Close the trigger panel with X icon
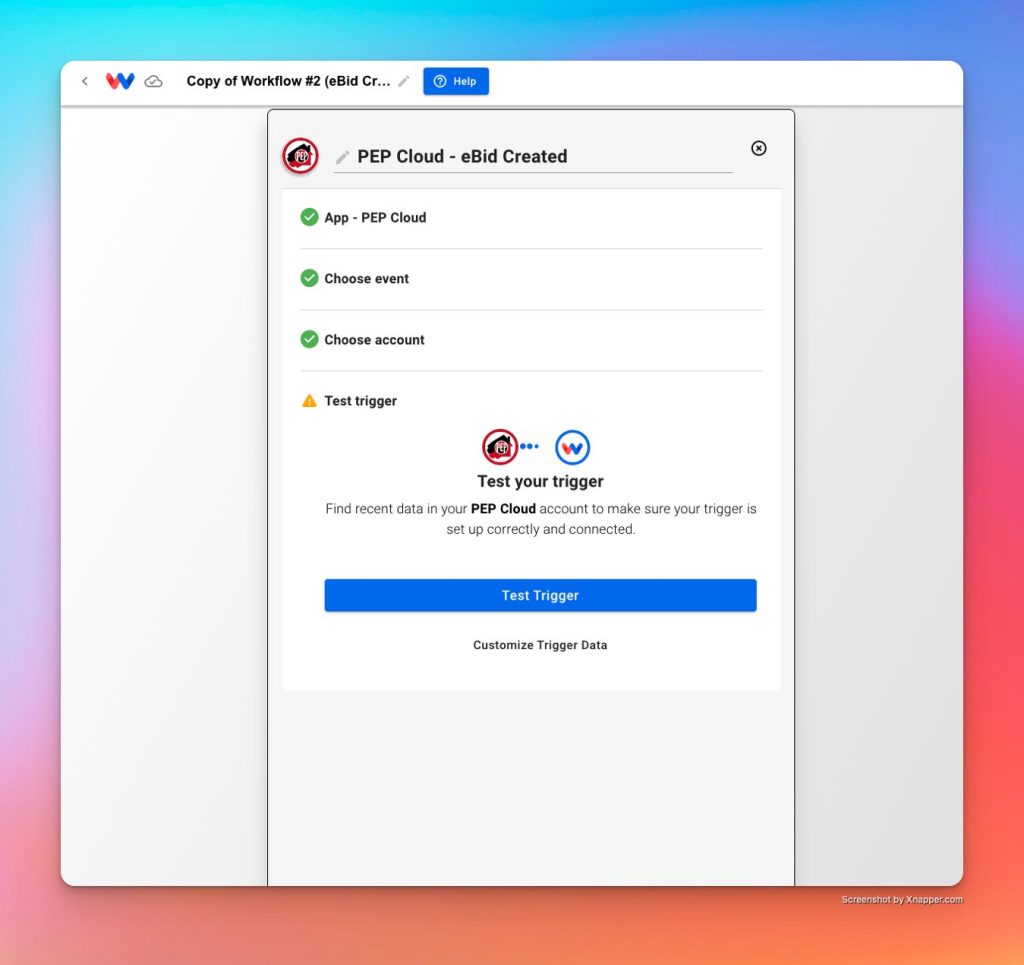This screenshot has height=965, width=1024. click(758, 148)
